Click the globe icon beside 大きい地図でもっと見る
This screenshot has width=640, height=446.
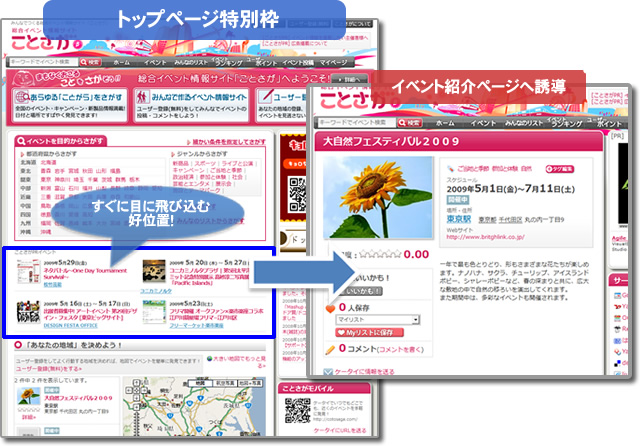coord(209,358)
